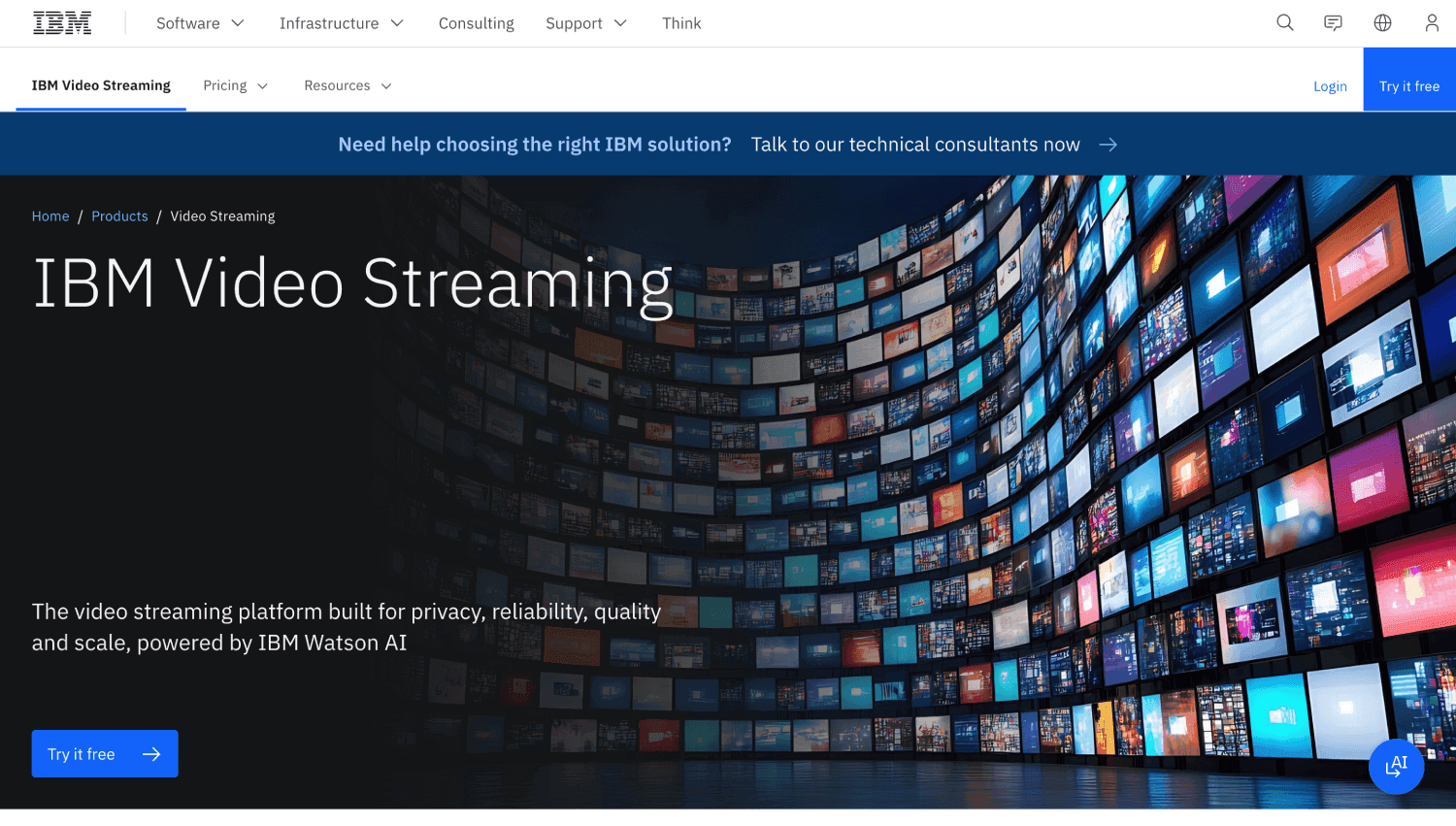Click the hero Try it free button
The width and height of the screenshot is (1456, 826).
tap(105, 754)
